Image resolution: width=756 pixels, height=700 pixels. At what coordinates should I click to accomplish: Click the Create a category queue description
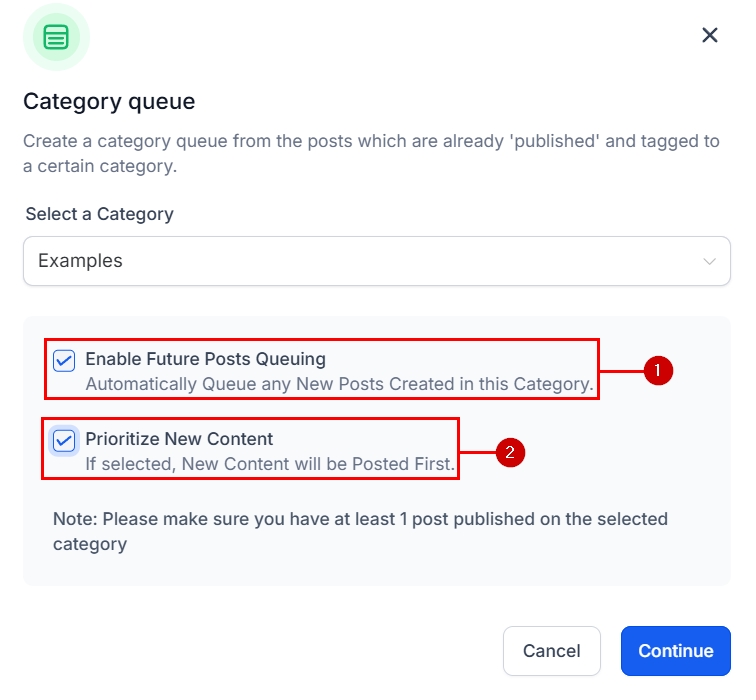(x=371, y=153)
